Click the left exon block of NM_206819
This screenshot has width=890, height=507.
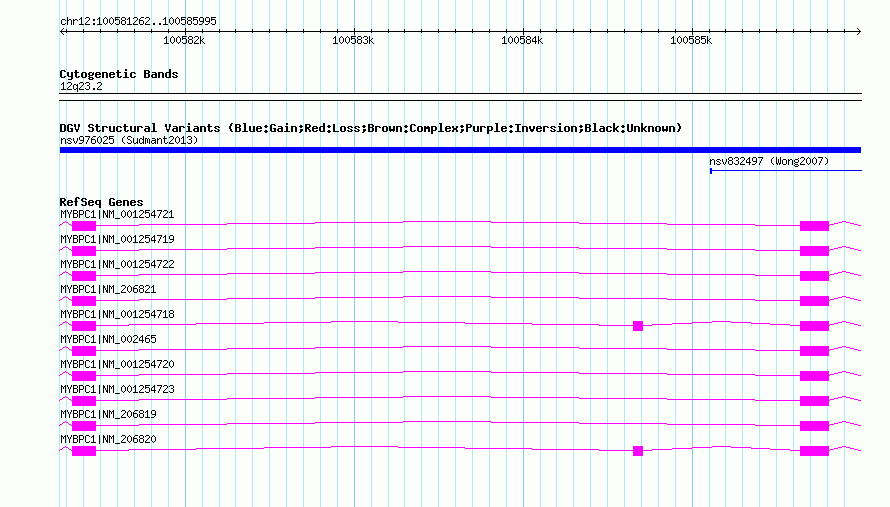pos(84,426)
